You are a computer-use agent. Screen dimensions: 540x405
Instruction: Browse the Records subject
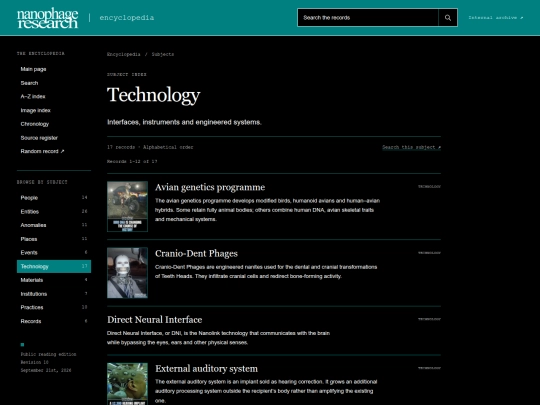[54, 321]
